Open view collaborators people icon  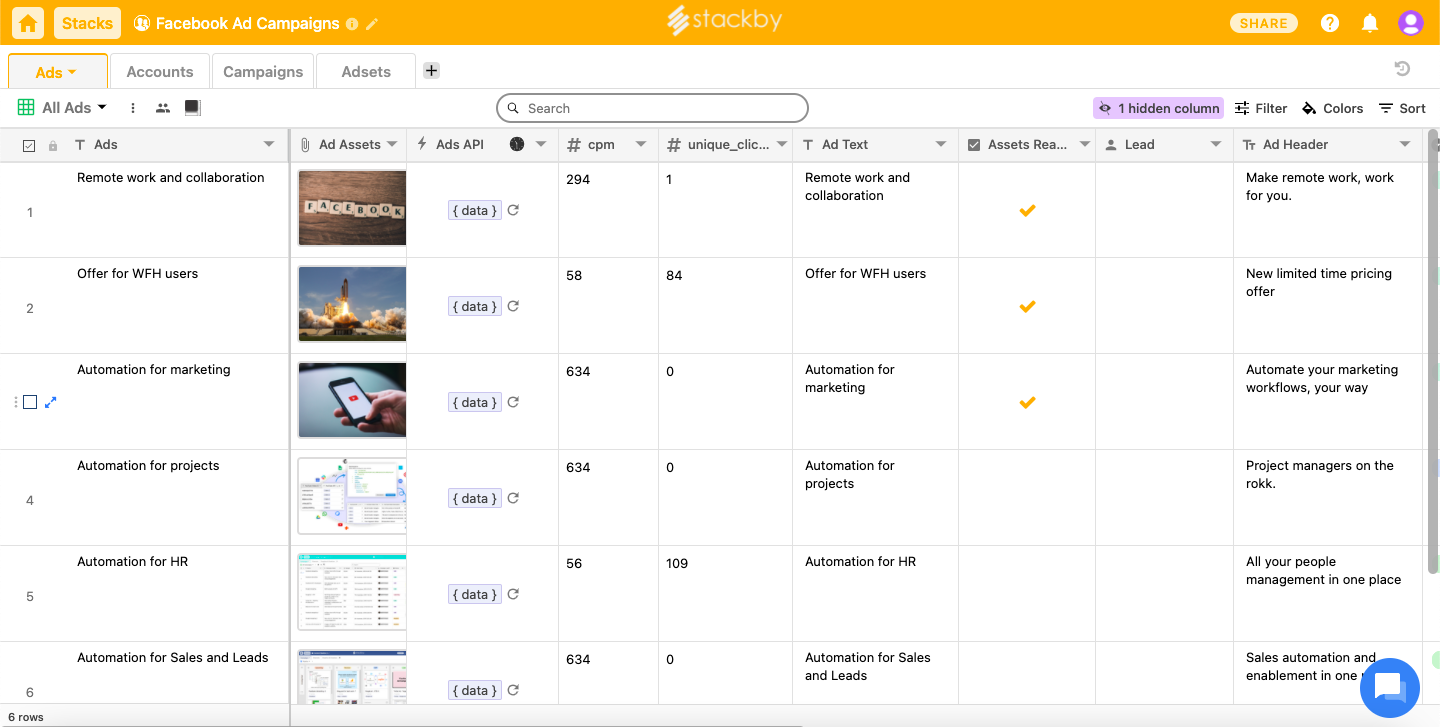tap(163, 108)
